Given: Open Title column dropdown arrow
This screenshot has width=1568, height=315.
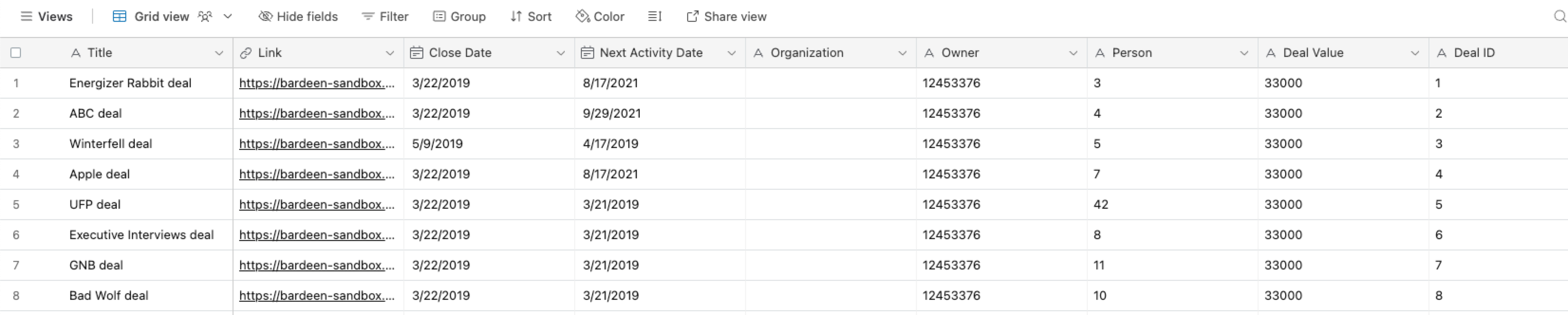Looking at the screenshot, I should [x=219, y=53].
